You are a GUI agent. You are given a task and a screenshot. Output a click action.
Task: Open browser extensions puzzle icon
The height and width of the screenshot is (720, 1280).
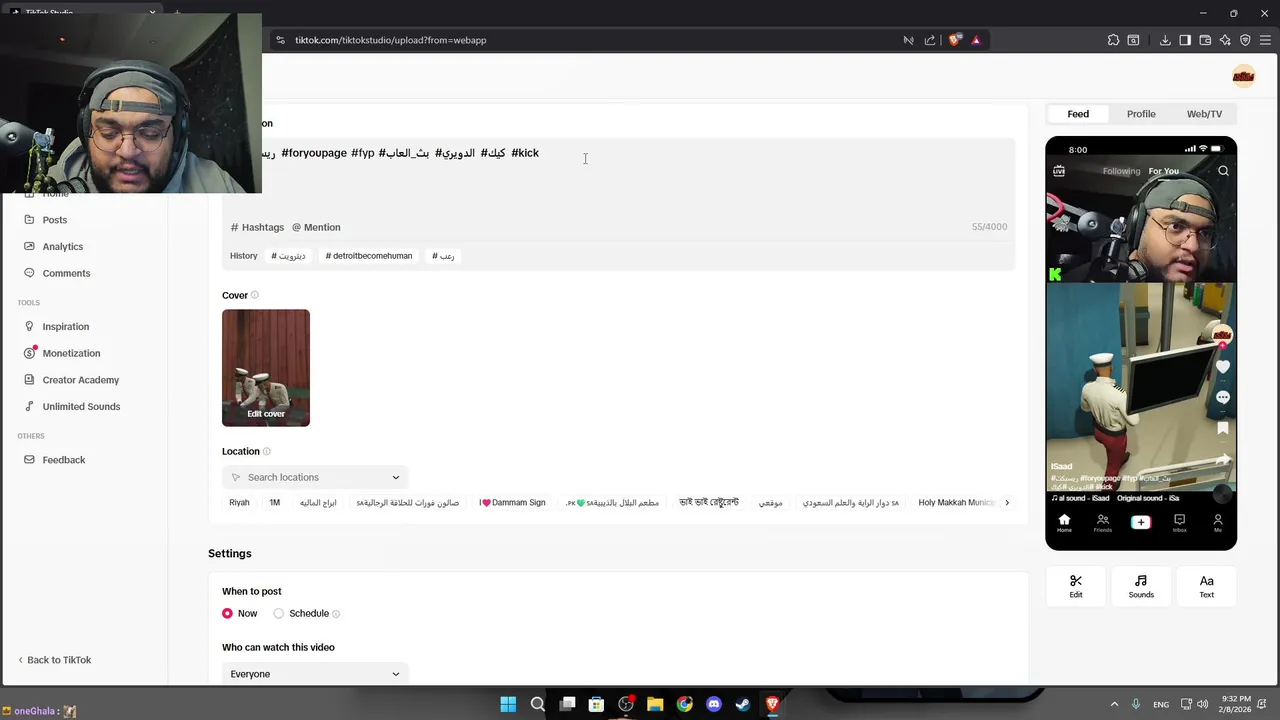[1113, 40]
